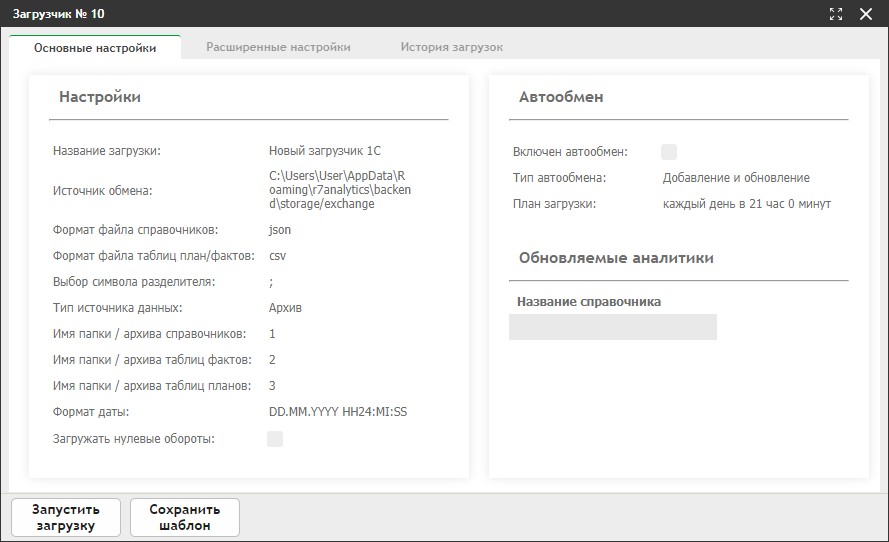Toggle Загружать нулевые обороты checkbox
The width and height of the screenshot is (889, 542).
tap(275, 439)
